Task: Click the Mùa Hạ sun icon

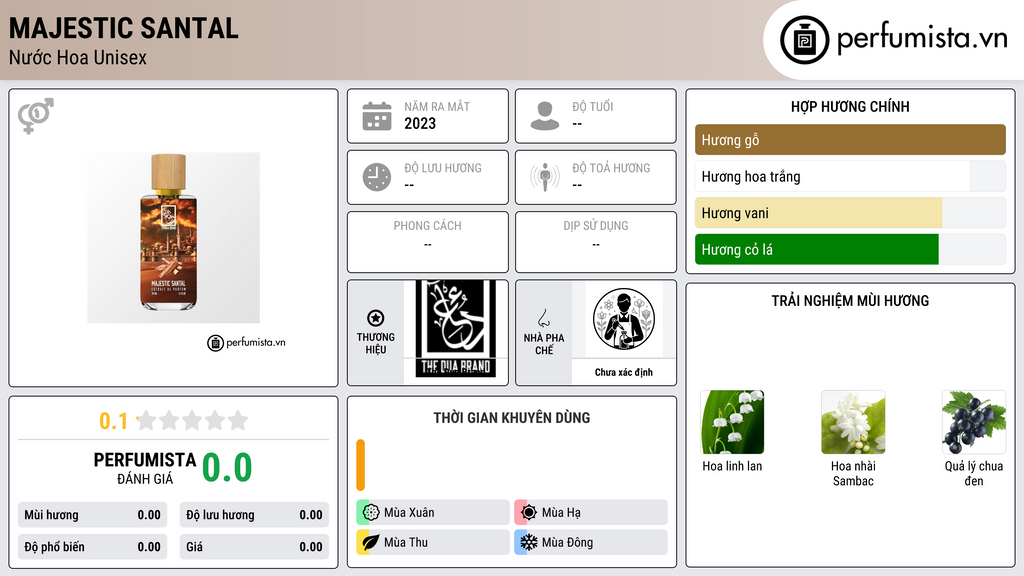Action: (529, 513)
